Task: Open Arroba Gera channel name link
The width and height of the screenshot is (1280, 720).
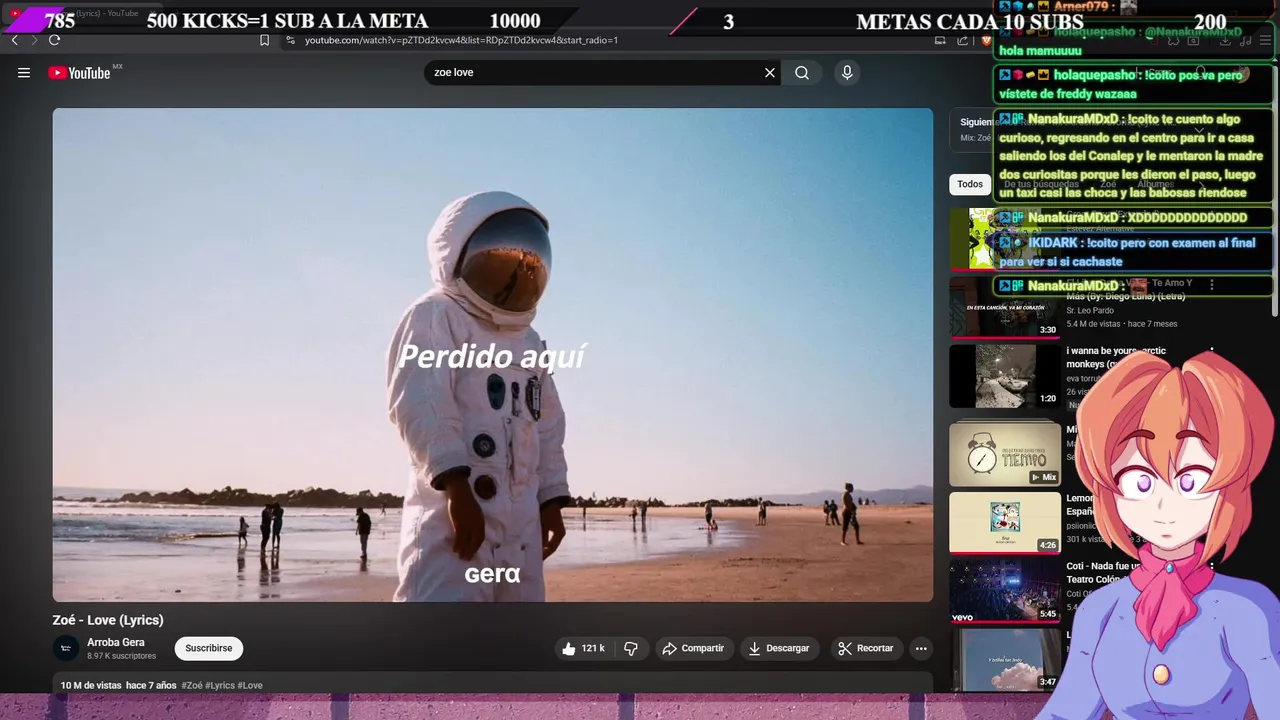Action: [x=116, y=642]
